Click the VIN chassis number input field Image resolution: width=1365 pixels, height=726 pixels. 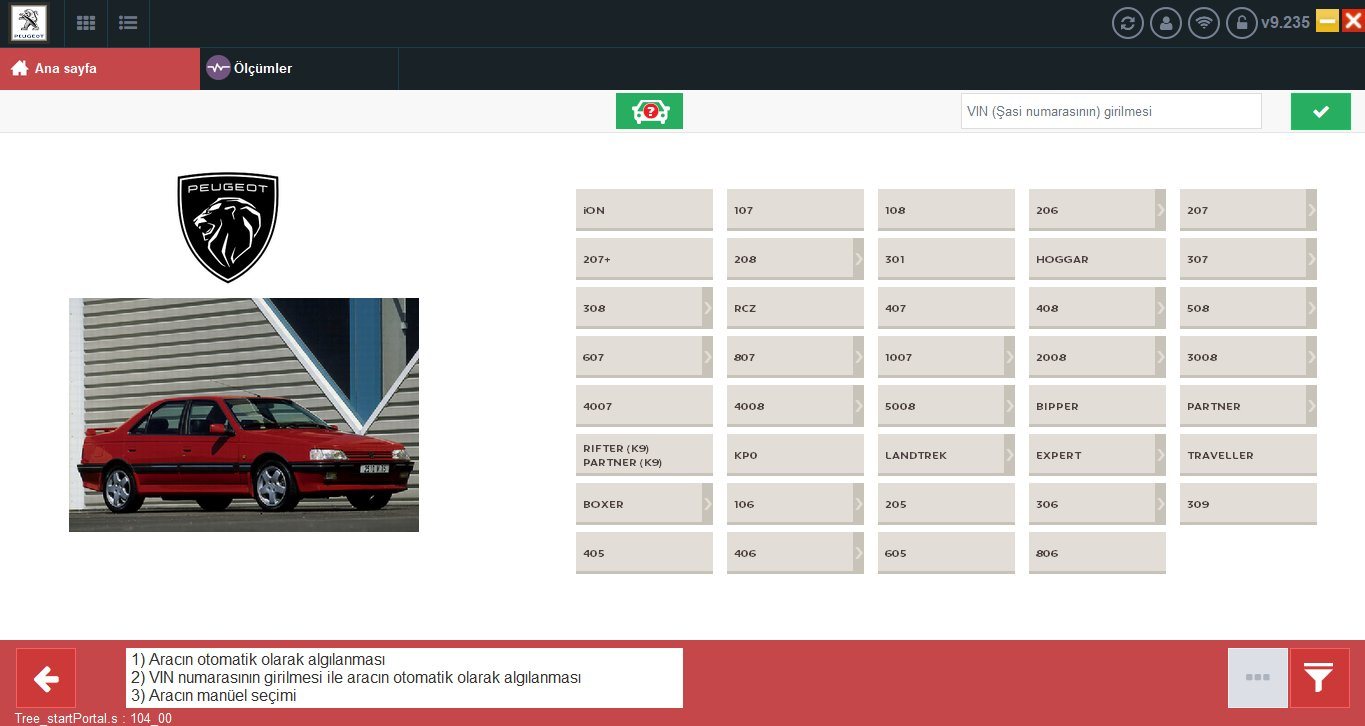1111,111
